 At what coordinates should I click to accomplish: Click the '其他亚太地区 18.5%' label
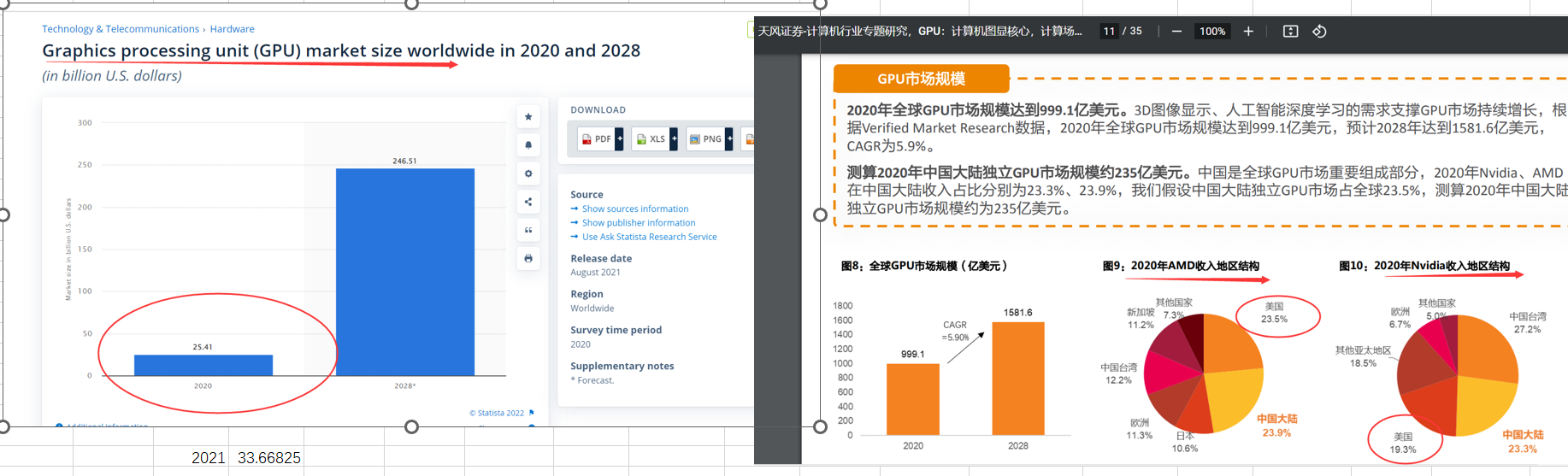click(x=1363, y=356)
